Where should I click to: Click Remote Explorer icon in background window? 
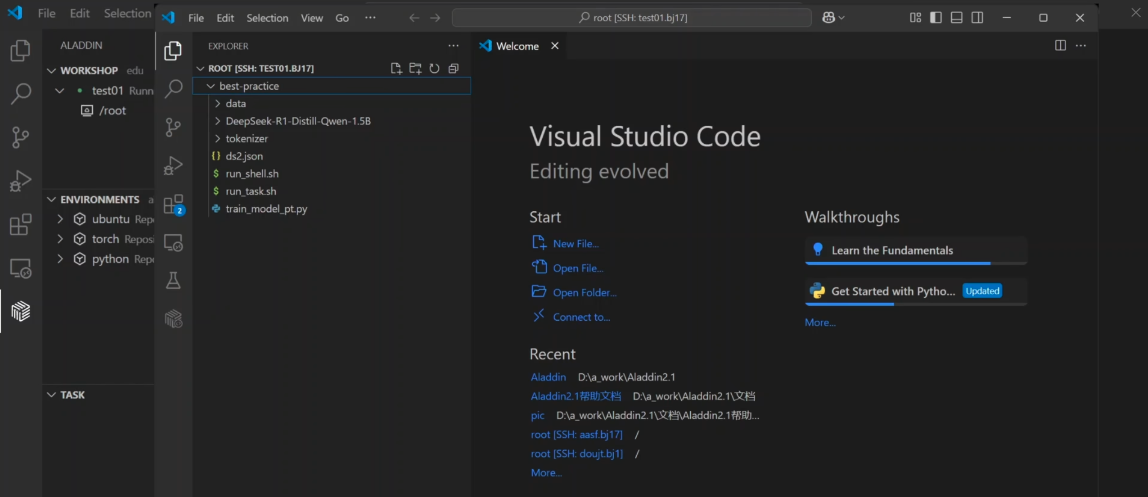pyautogui.click(x=20, y=268)
